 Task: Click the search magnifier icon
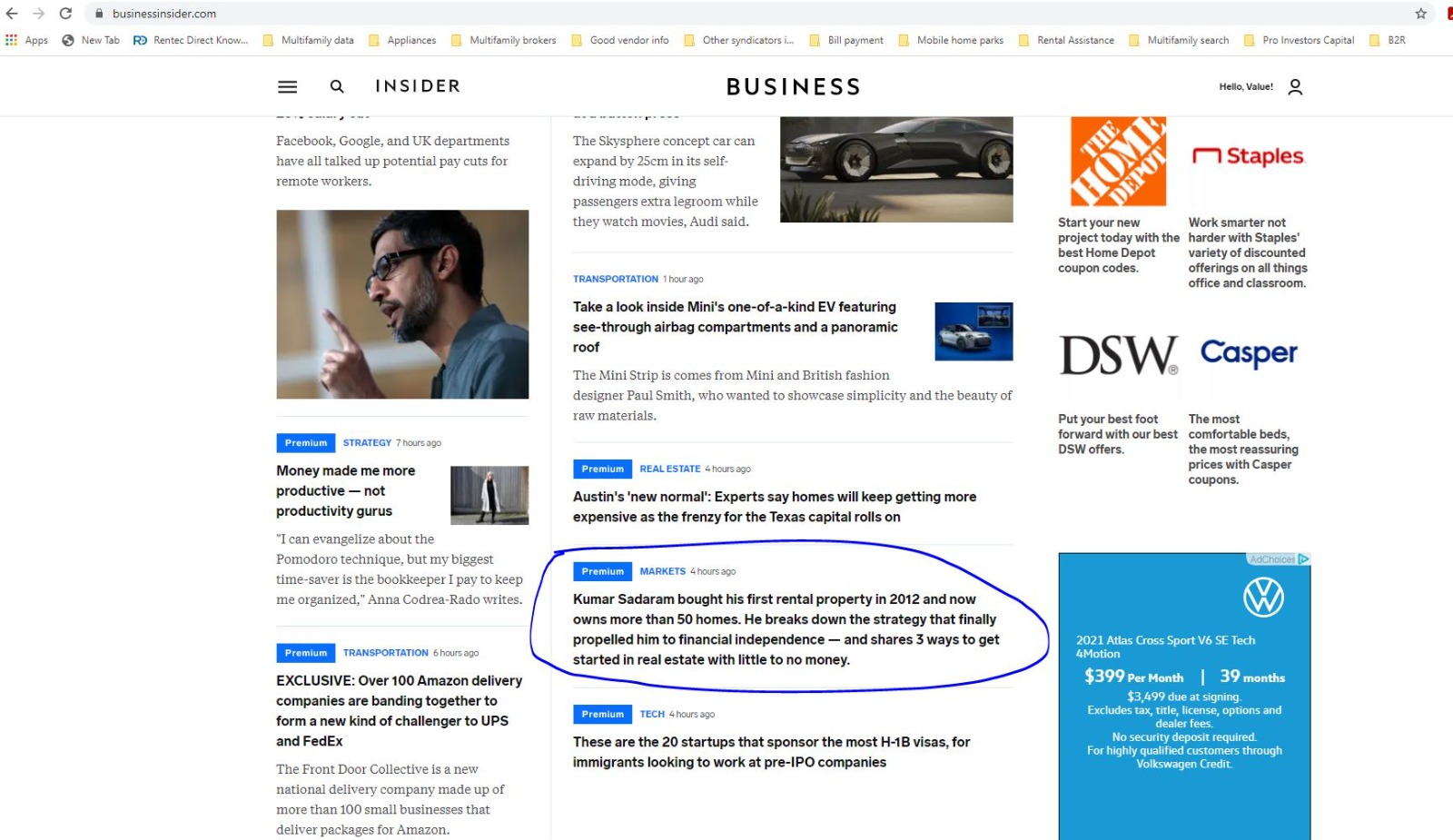[337, 86]
